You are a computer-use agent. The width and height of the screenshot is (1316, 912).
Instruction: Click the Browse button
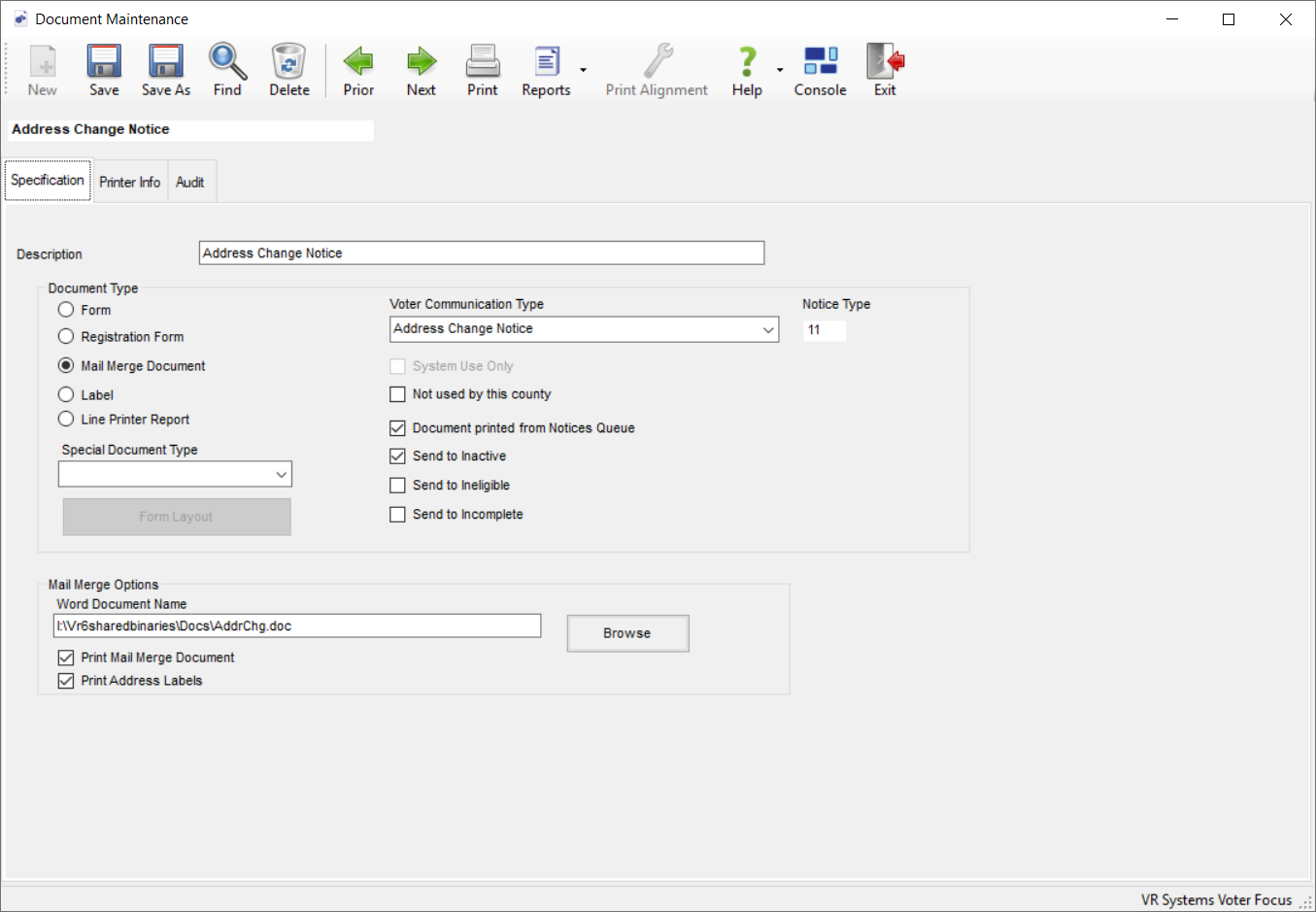pyautogui.click(x=627, y=633)
